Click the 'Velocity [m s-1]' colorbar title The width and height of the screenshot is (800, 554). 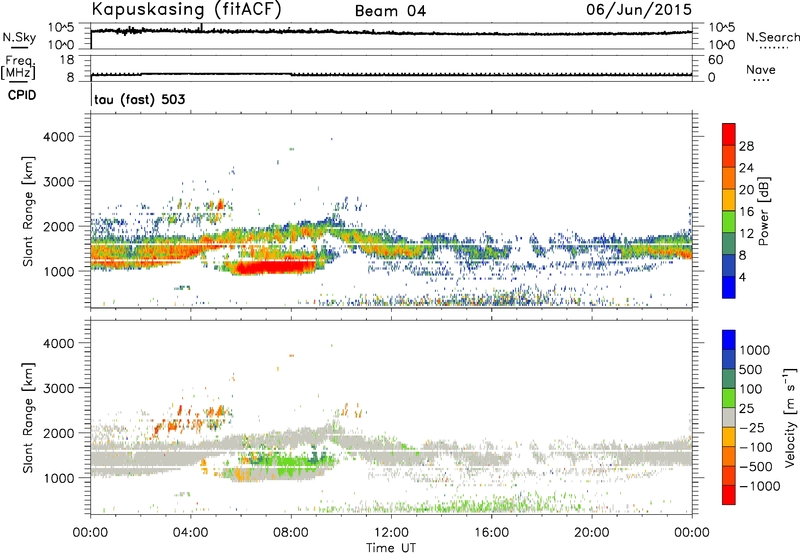(x=790, y=417)
